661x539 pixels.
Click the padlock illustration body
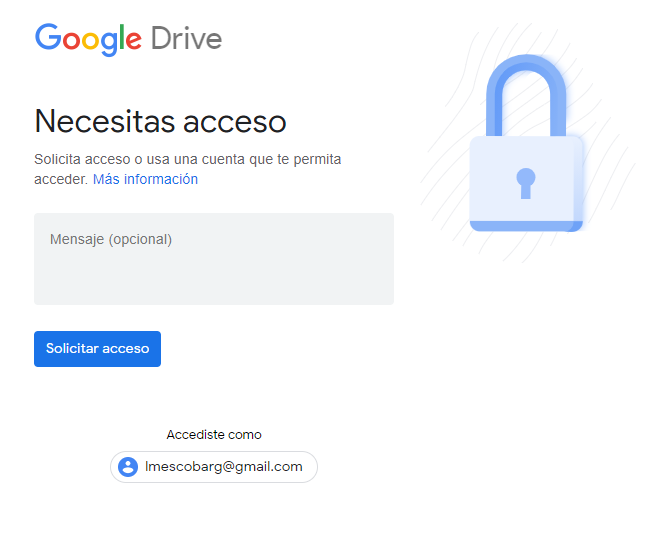pyautogui.click(x=526, y=183)
